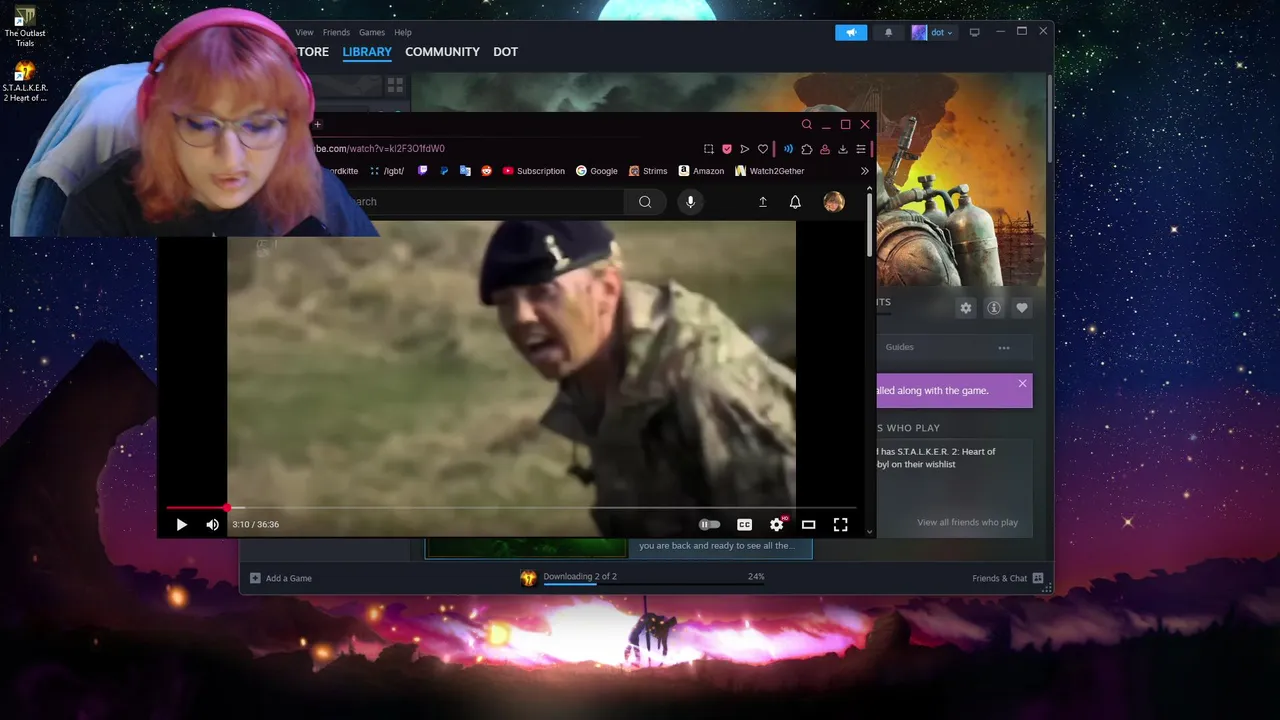Open game manage gear in Steam

click(965, 308)
